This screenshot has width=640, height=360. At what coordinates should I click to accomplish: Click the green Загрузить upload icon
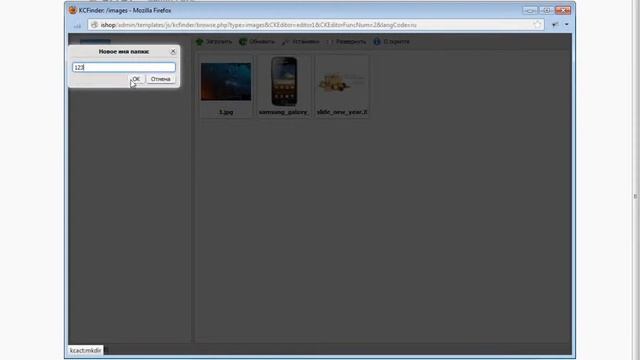pyautogui.click(x=199, y=42)
